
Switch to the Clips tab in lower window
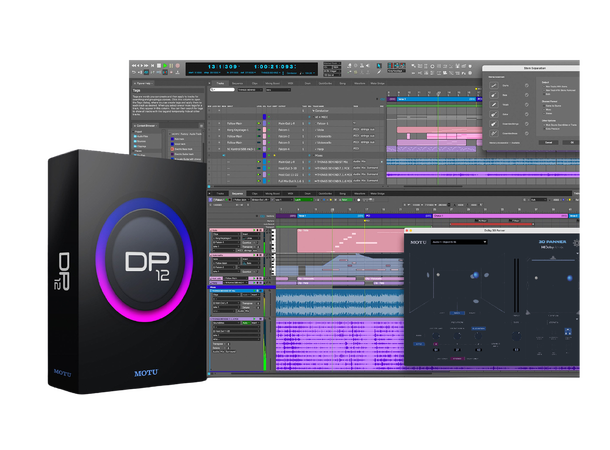(255, 193)
